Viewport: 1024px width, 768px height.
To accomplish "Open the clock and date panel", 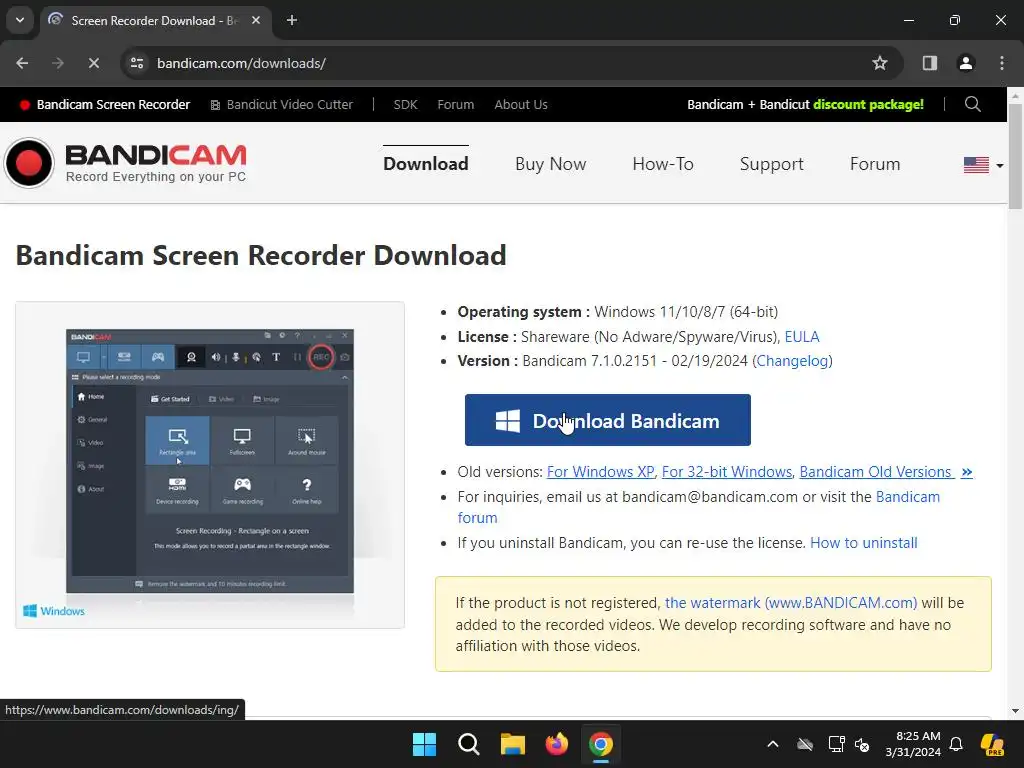I will [x=913, y=744].
